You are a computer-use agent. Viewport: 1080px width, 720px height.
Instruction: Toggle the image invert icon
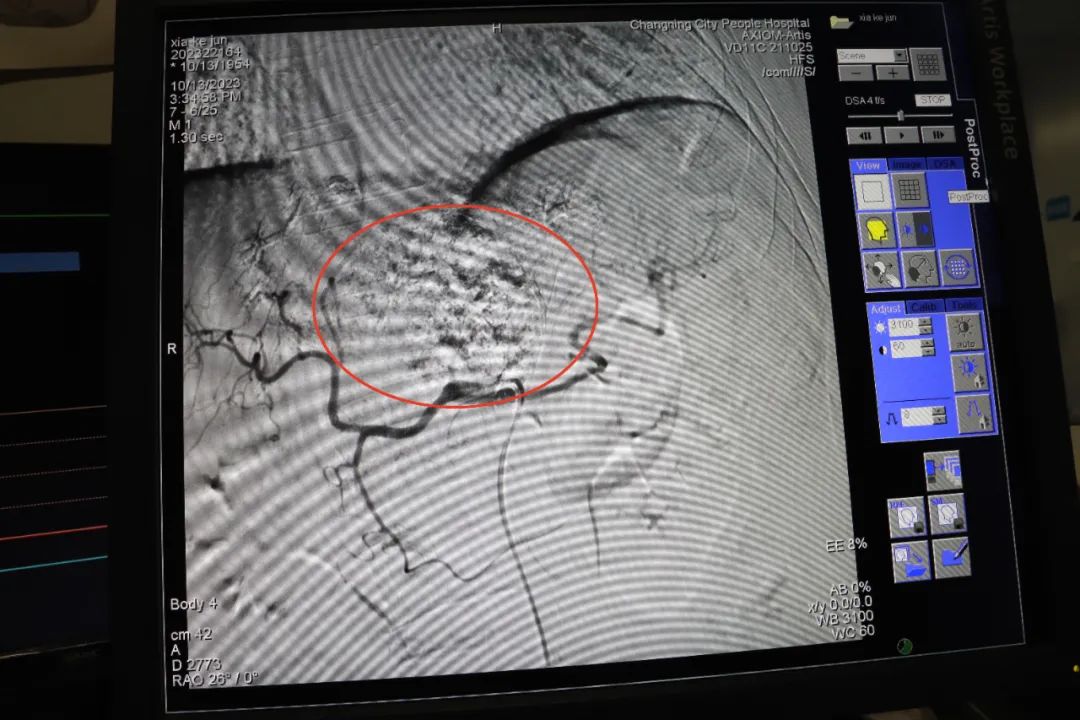[915, 229]
